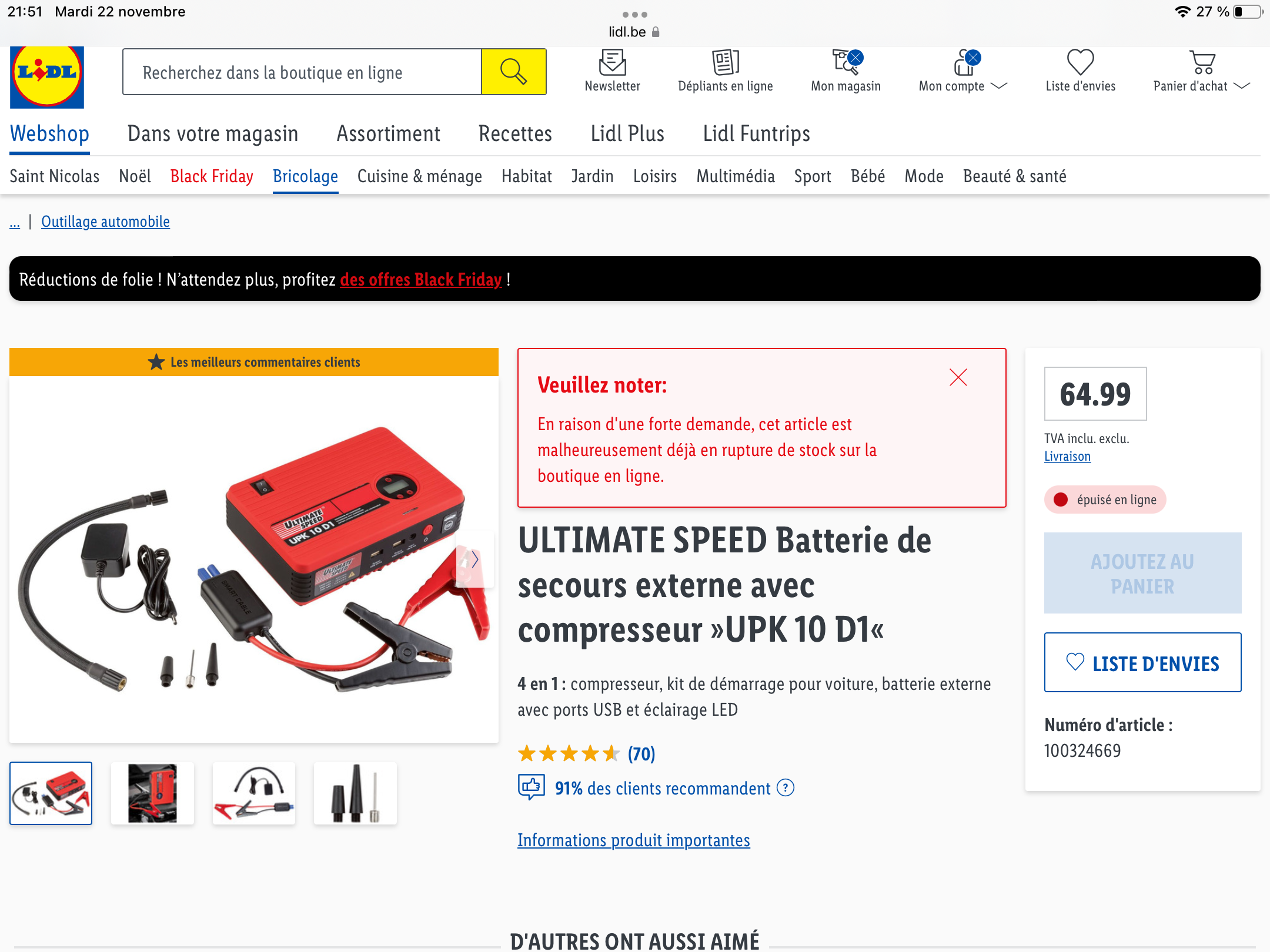The width and height of the screenshot is (1270, 952).
Task: Expand the Panier d'achat dropdown
Action: [1242, 86]
